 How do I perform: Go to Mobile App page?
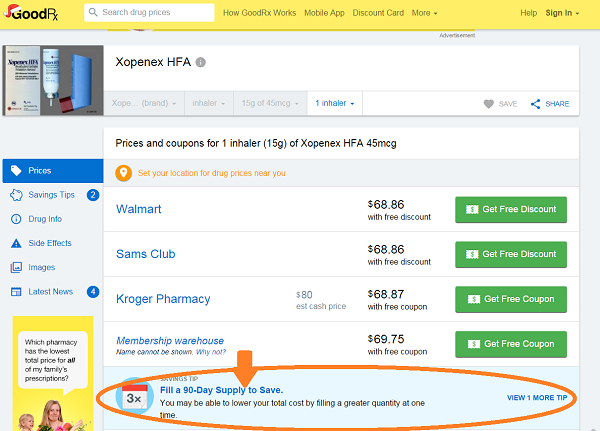coord(324,13)
